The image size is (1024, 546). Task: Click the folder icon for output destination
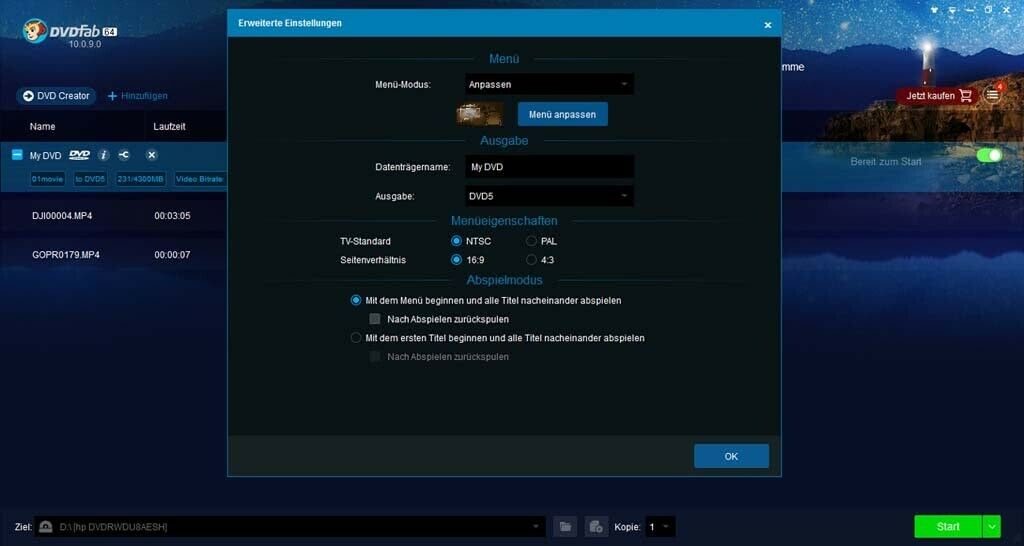[x=566, y=526]
